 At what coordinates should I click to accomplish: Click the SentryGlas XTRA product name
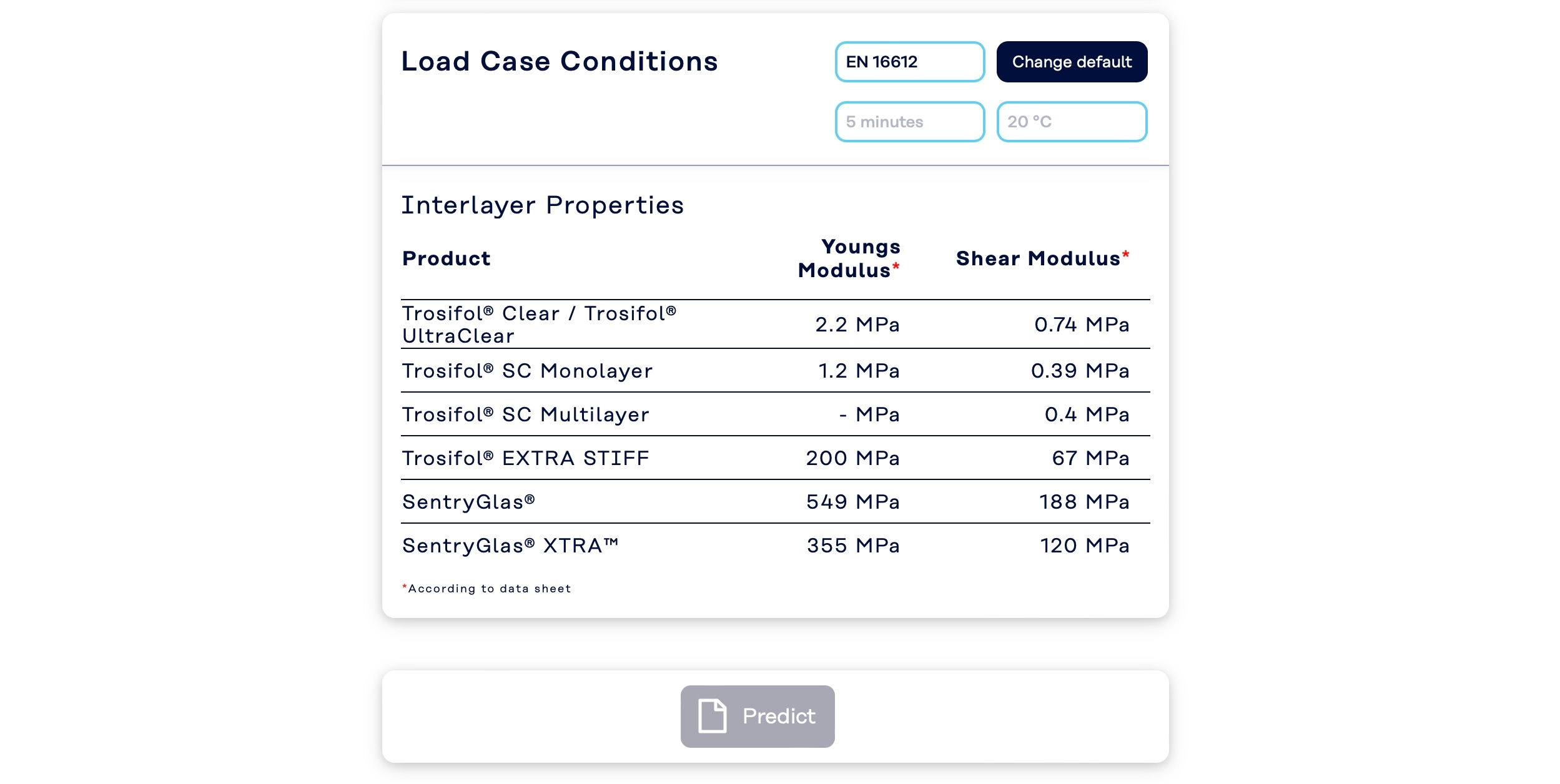click(x=510, y=546)
